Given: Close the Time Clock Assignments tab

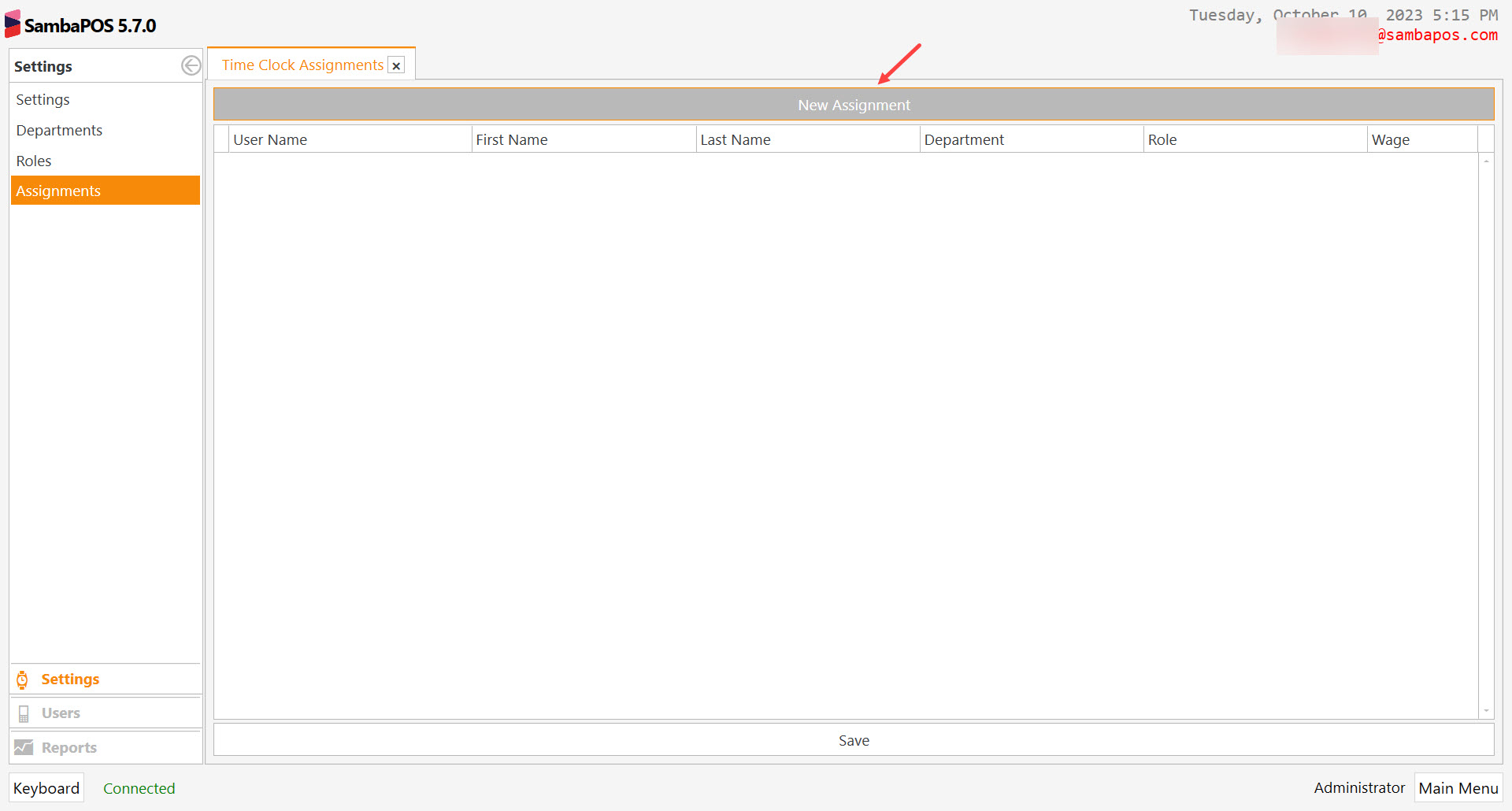Looking at the screenshot, I should (397, 66).
